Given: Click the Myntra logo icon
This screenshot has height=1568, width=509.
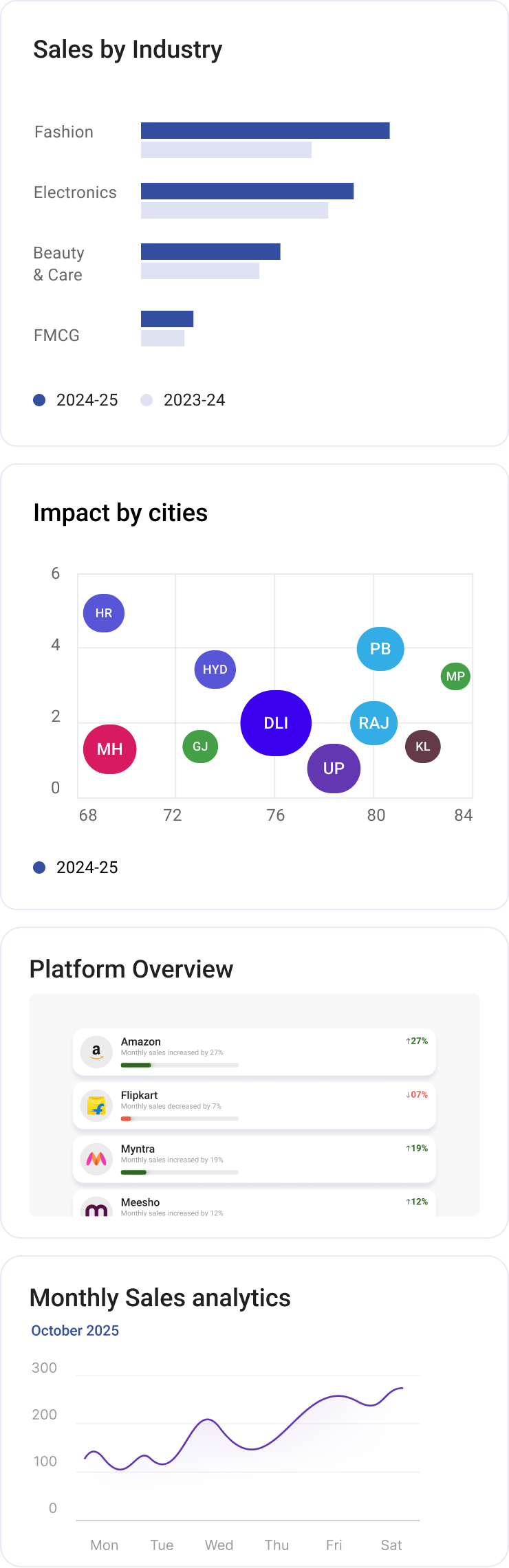Looking at the screenshot, I should (96, 1159).
